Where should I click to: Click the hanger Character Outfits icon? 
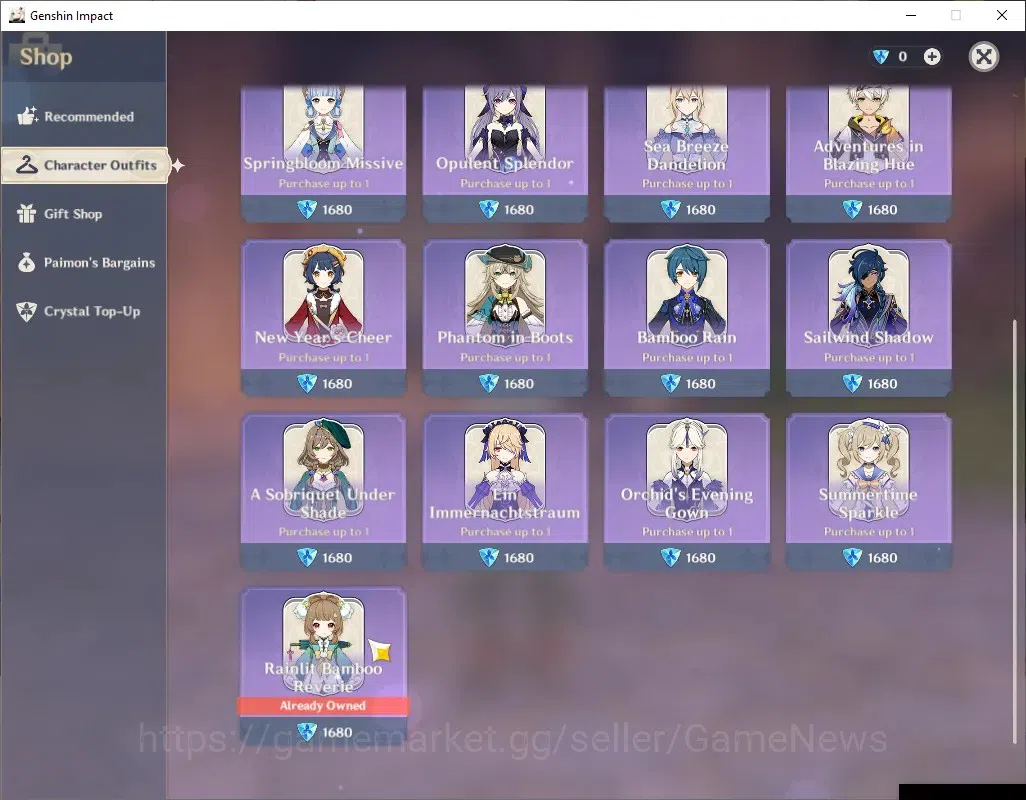tap(26, 164)
